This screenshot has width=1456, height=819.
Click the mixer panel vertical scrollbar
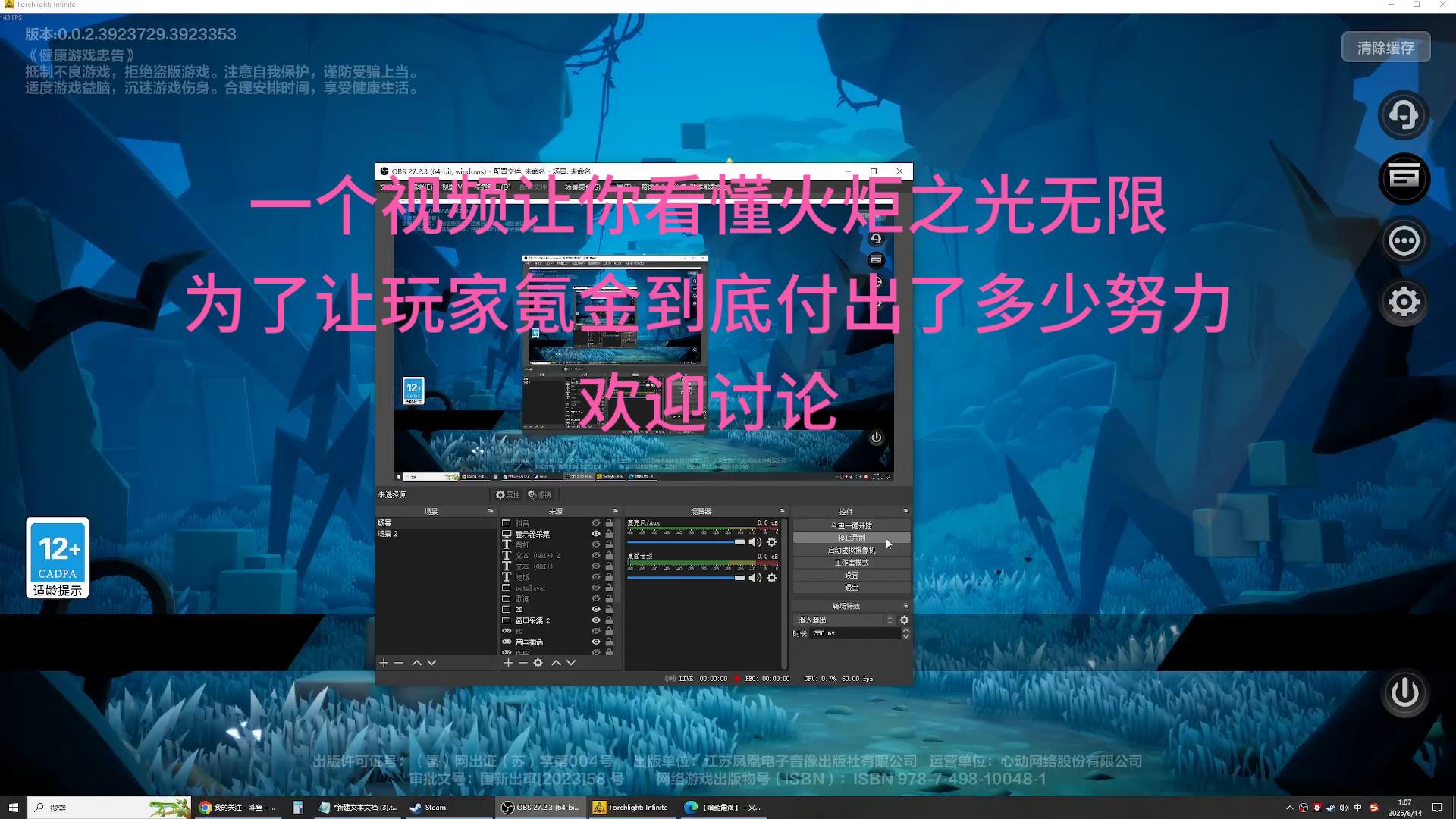[x=784, y=594]
